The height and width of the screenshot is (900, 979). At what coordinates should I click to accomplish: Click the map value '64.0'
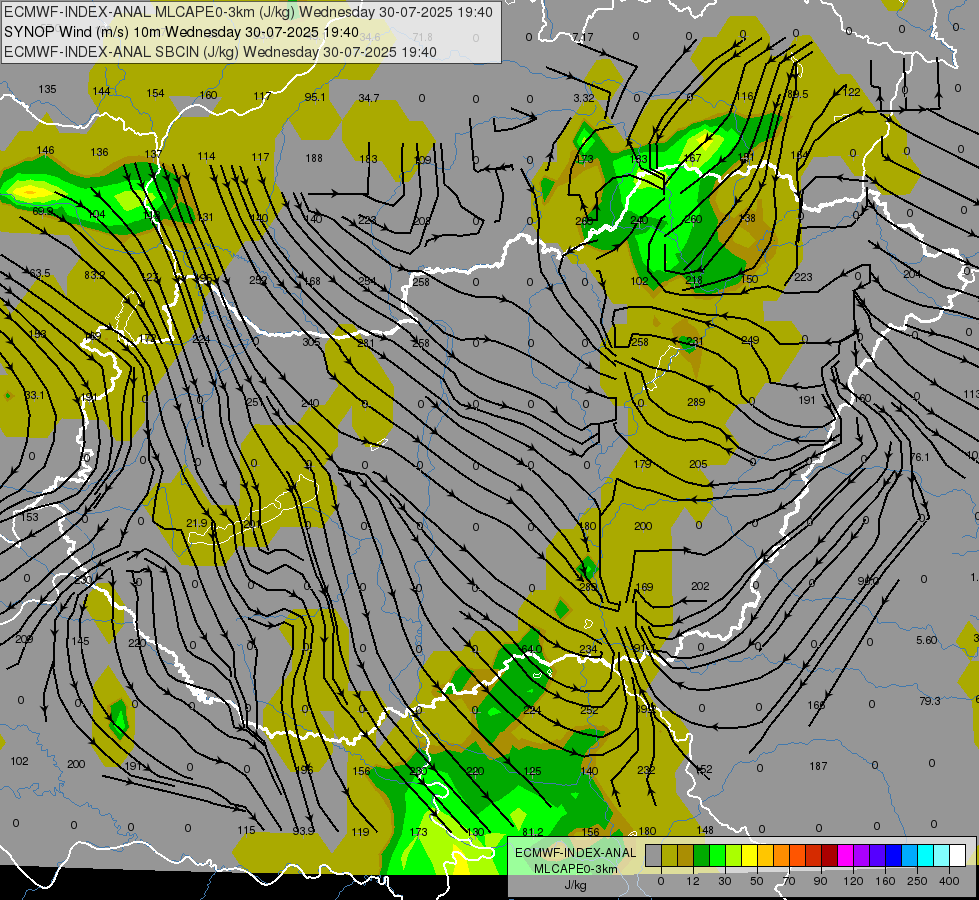(531, 650)
